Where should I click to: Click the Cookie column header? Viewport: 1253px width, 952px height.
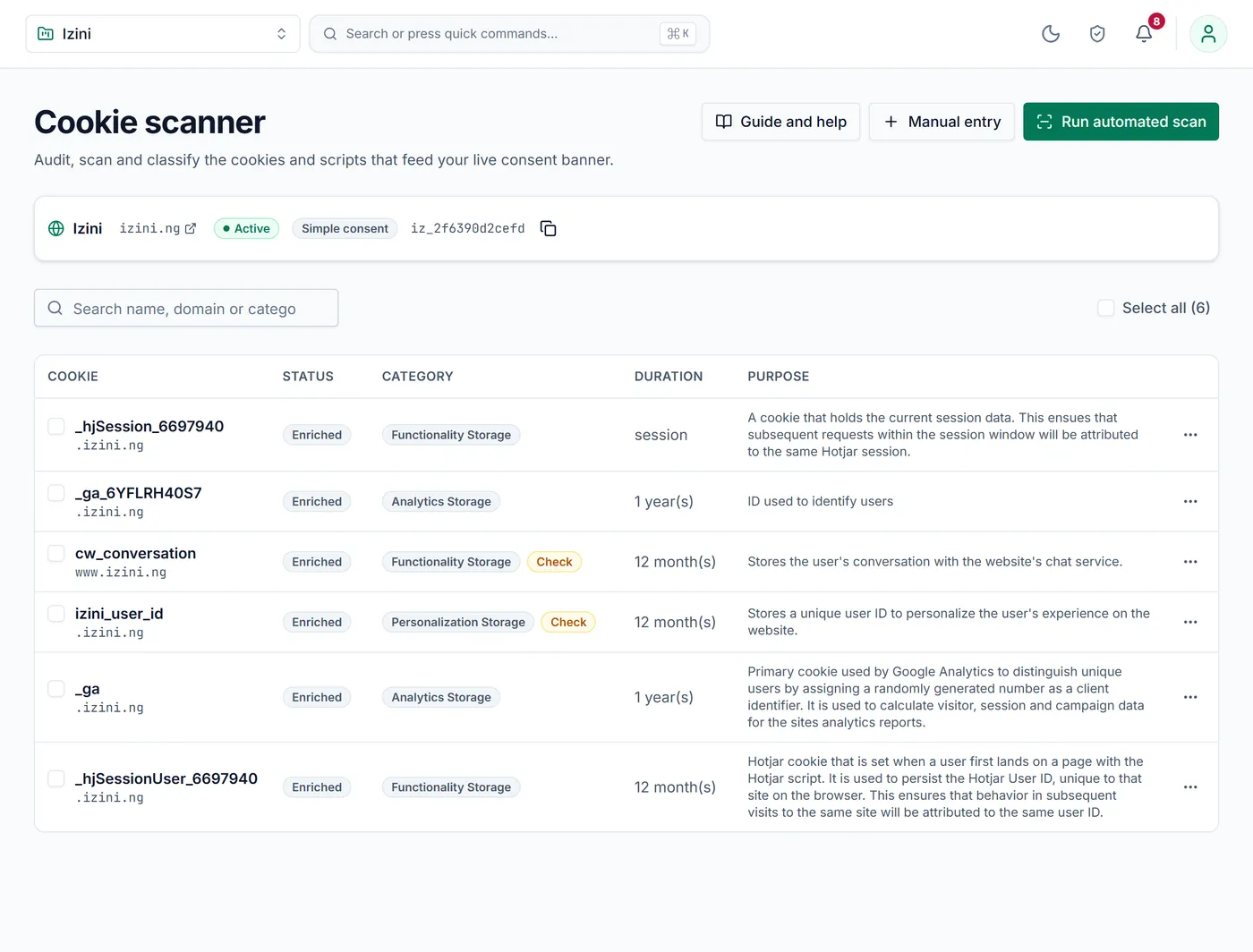73,377
